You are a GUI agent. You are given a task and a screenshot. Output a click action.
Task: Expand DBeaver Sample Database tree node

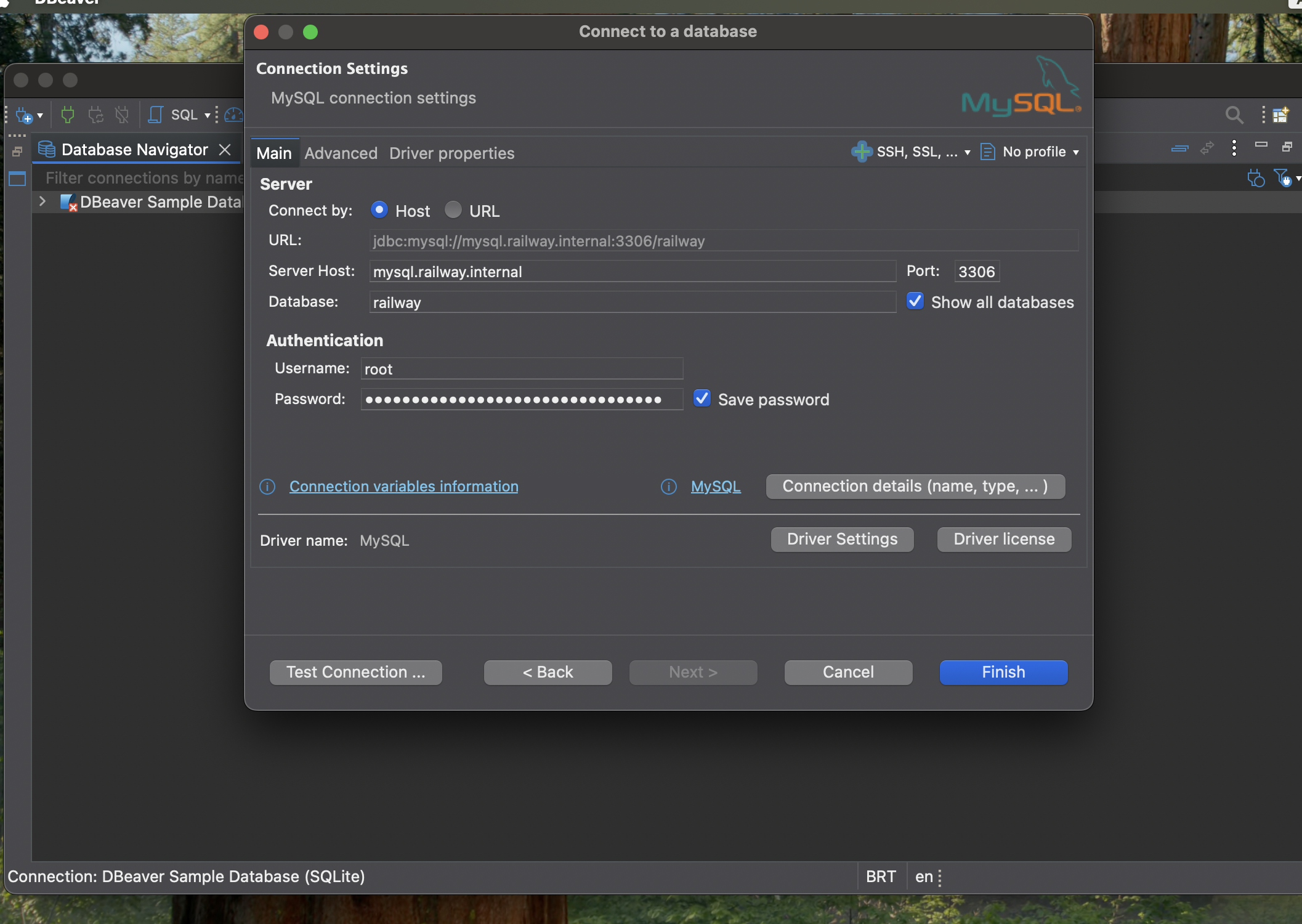pyautogui.click(x=42, y=201)
